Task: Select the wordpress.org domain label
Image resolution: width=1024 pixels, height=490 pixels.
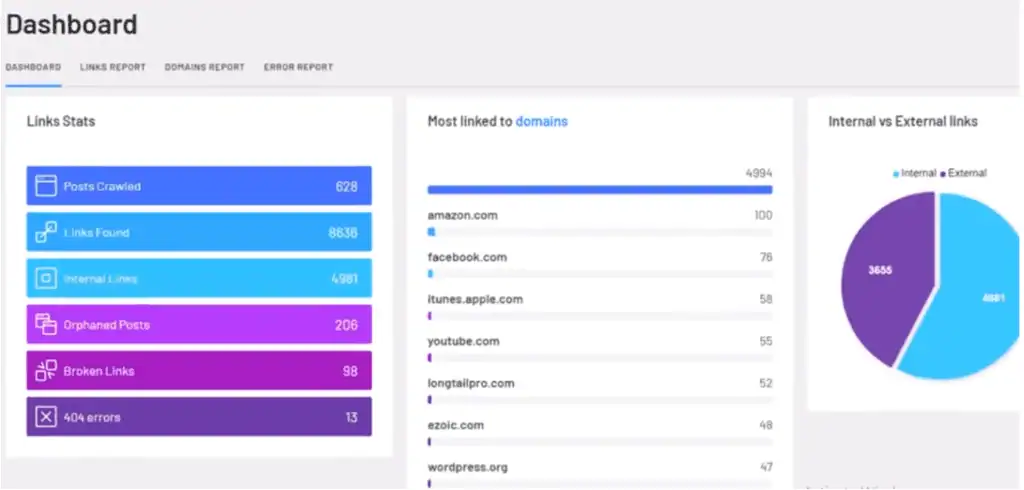Action: pos(468,467)
